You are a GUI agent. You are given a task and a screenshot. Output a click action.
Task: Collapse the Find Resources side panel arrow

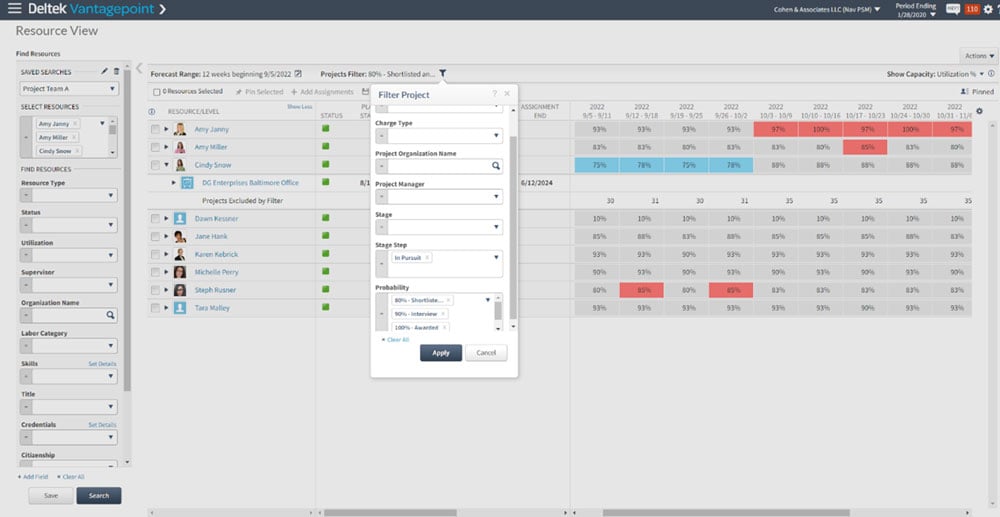140,68
